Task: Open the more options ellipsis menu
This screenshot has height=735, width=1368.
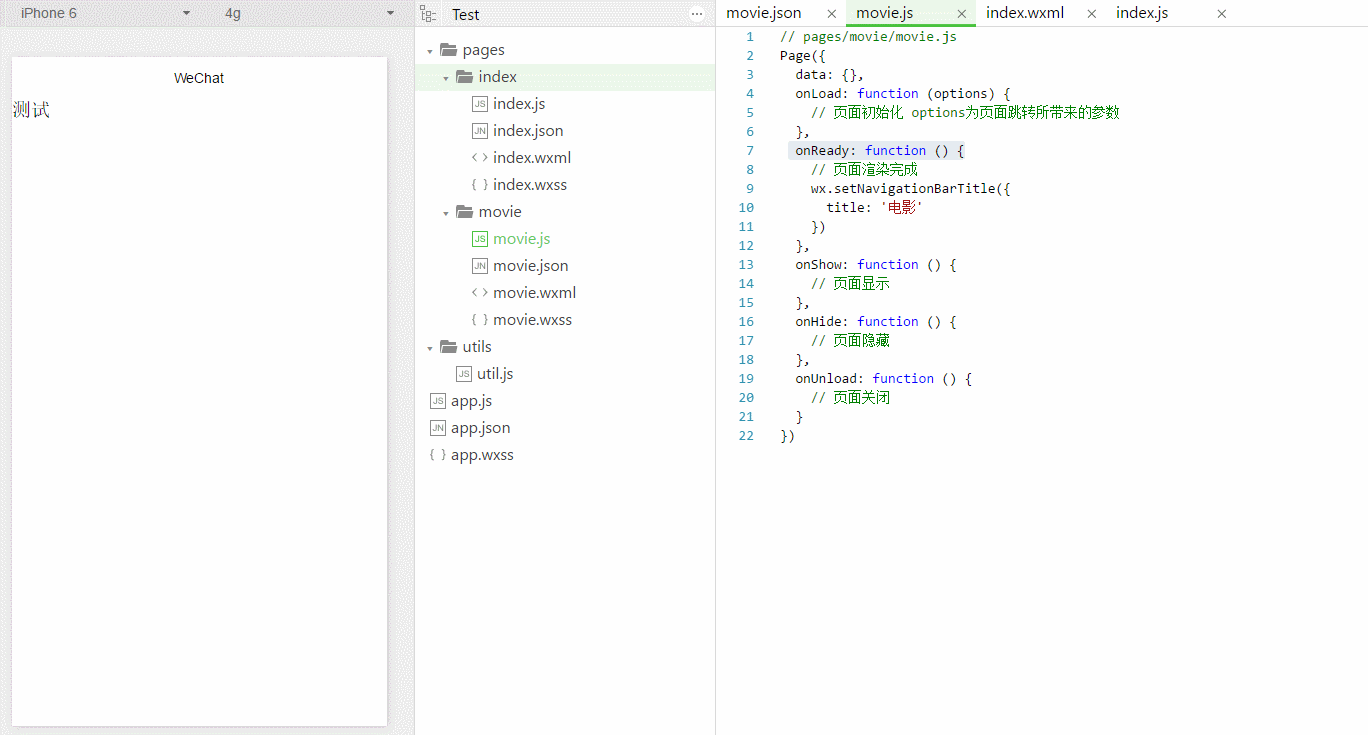Action: (697, 14)
